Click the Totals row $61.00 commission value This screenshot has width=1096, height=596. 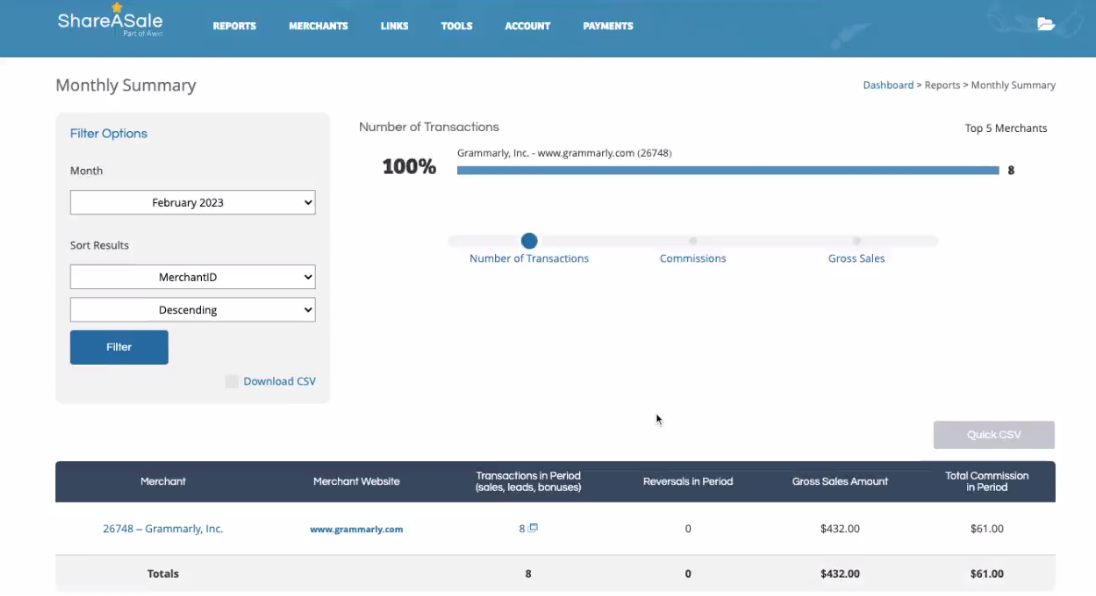987,574
